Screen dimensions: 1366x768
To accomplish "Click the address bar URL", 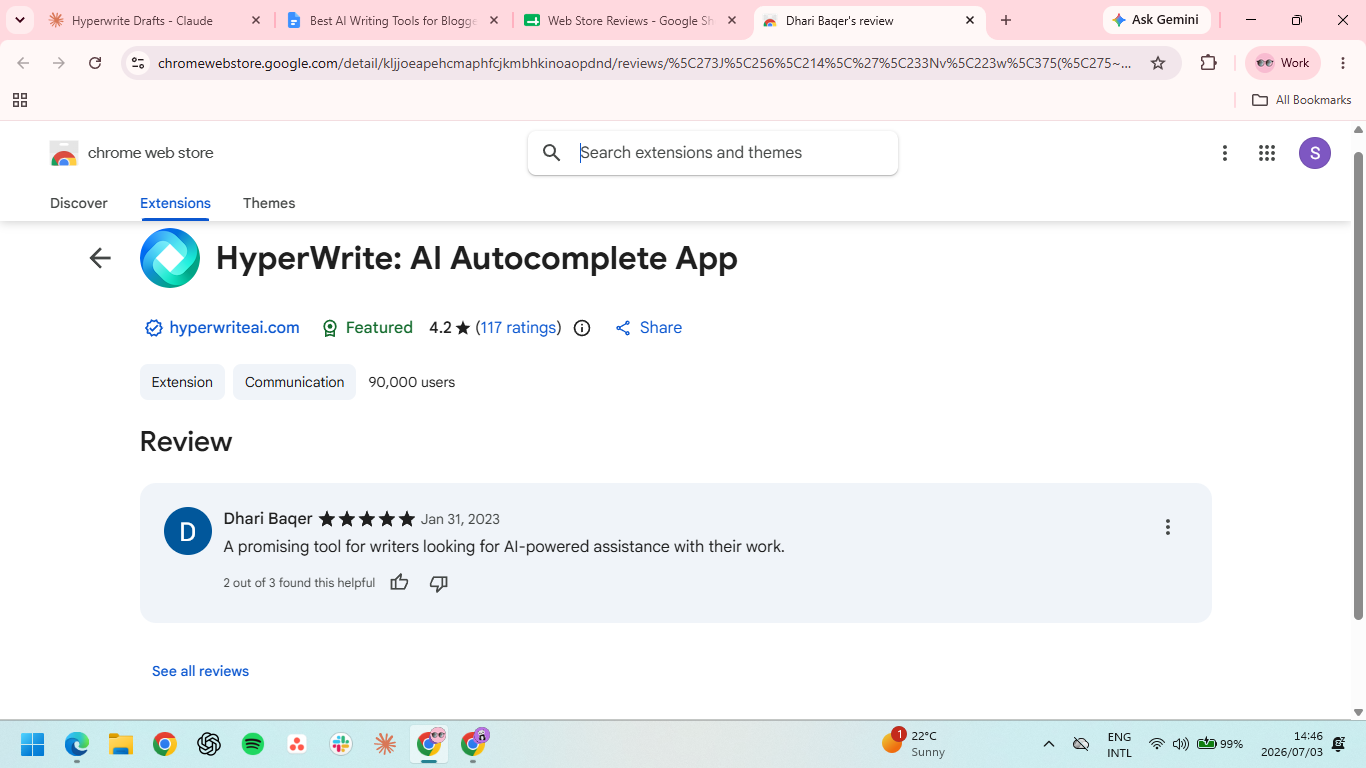I will pos(645,63).
